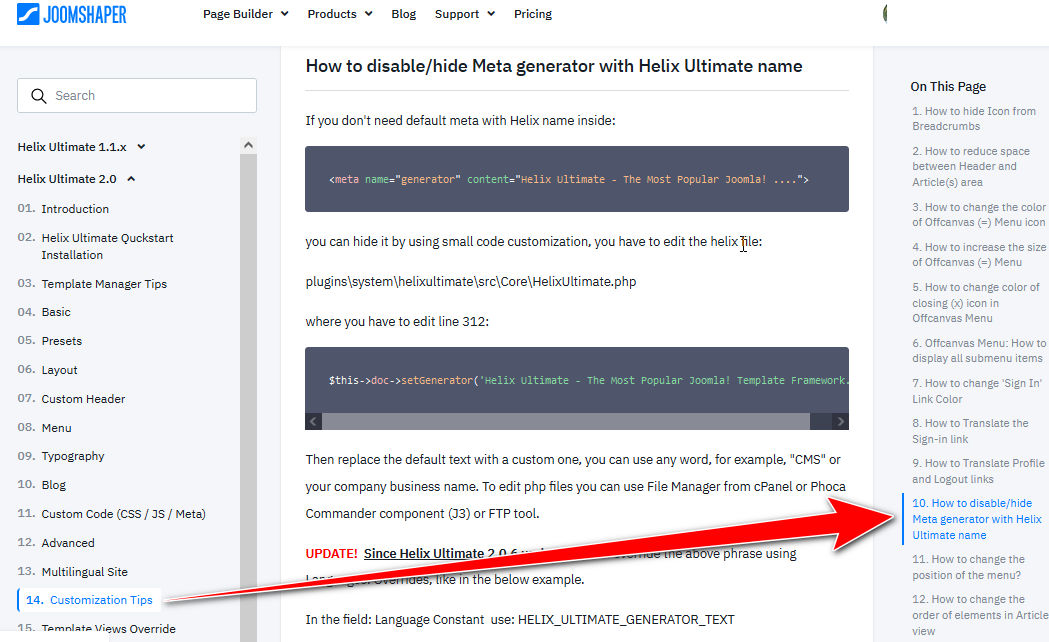Jump to 'change Sign In Link Color'

977,391
